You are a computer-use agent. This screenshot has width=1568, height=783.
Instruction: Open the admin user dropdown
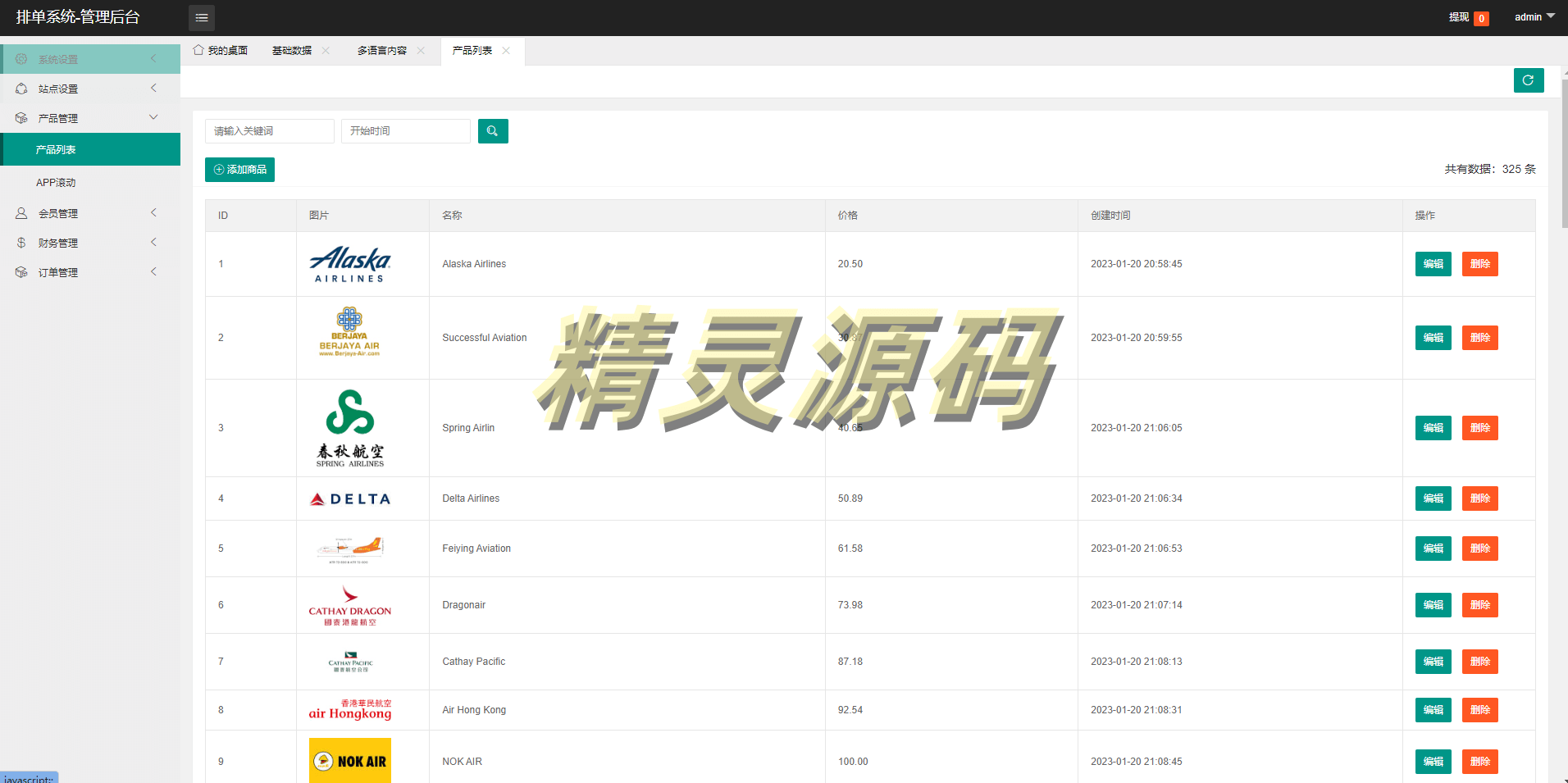[x=1534, y=17]
